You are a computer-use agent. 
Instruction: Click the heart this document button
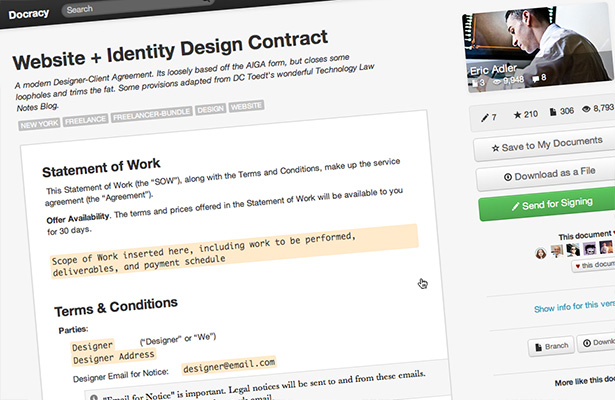(x=593, y=265)
